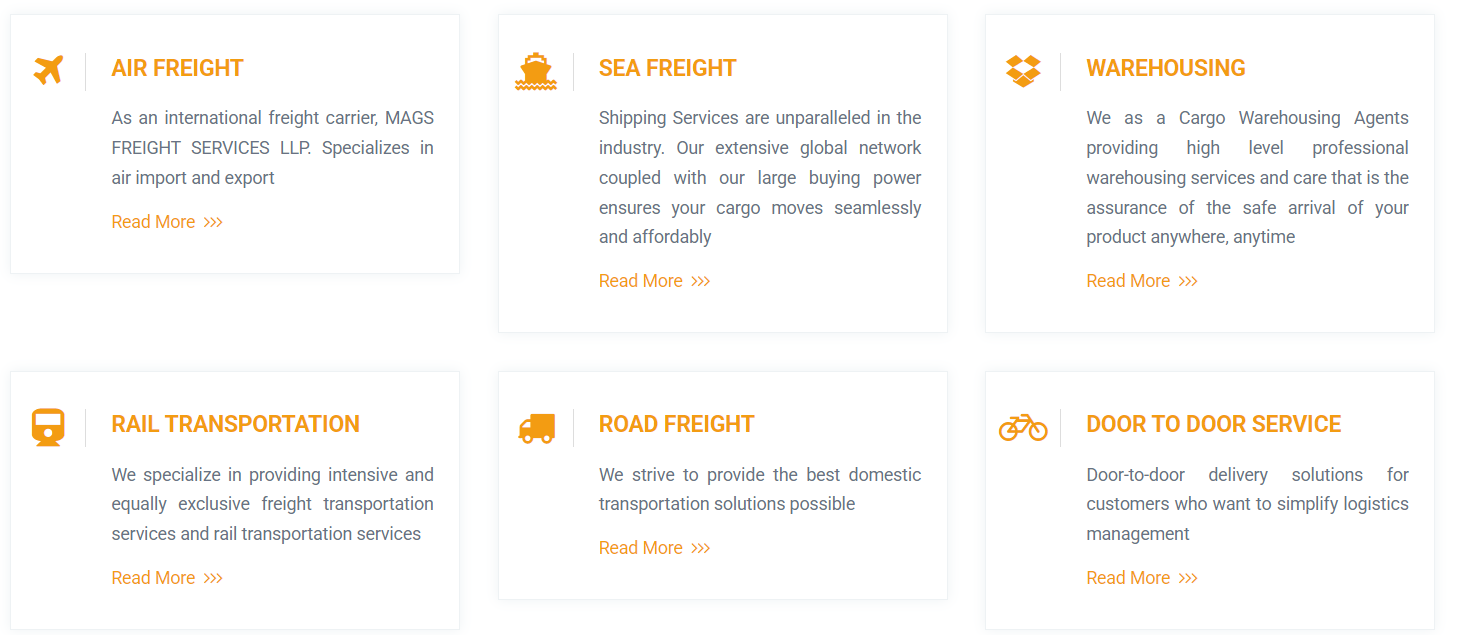Select the Air Freight description paragraph
This screenshot has height=635, width=1469.
click(272, 148)
